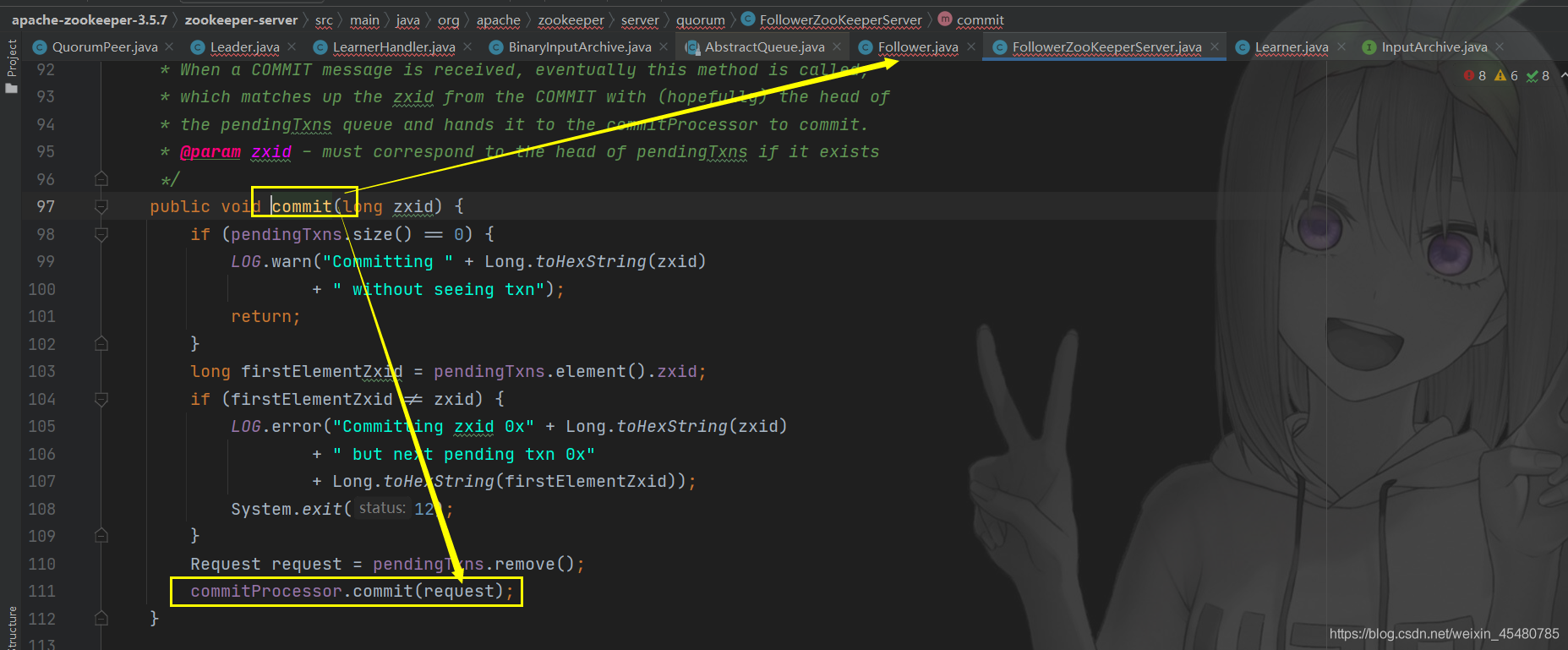Click the Leader.java class icon
The width and height of the screenshot is (1568, 650).
(198, 47)
